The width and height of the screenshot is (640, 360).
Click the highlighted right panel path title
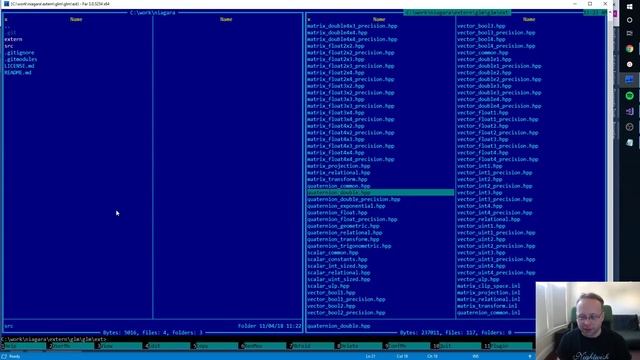click(x=457, y=13)
